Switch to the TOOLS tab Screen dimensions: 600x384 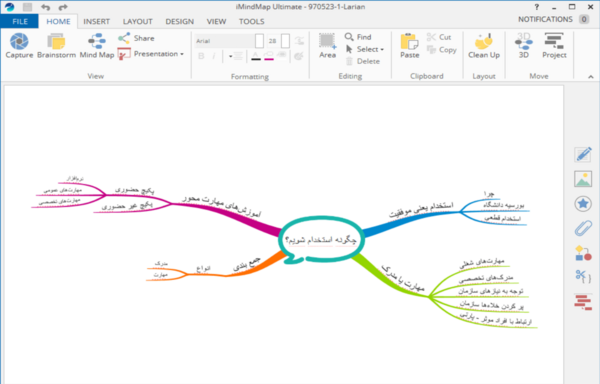(x=251, y=21)
